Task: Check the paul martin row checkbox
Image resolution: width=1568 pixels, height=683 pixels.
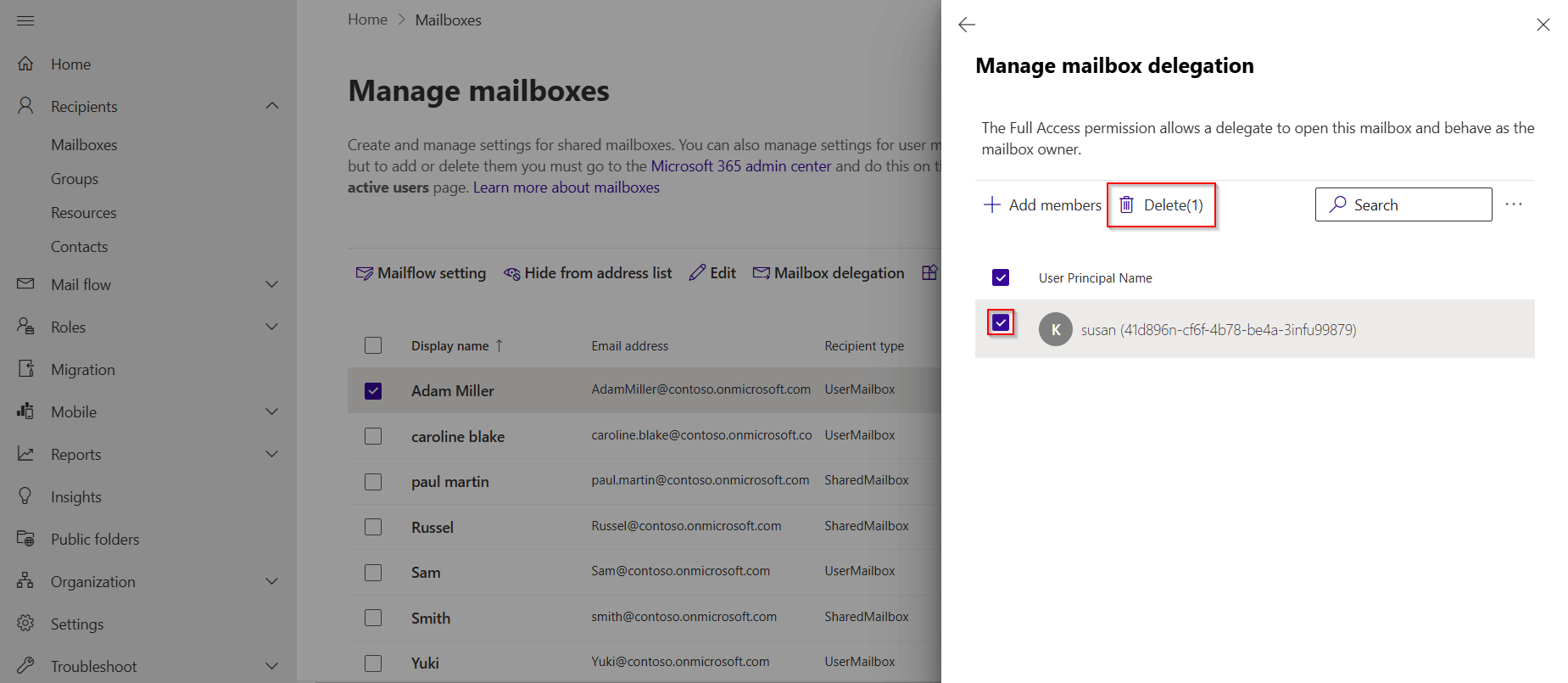Action: (x=373, y=481)
